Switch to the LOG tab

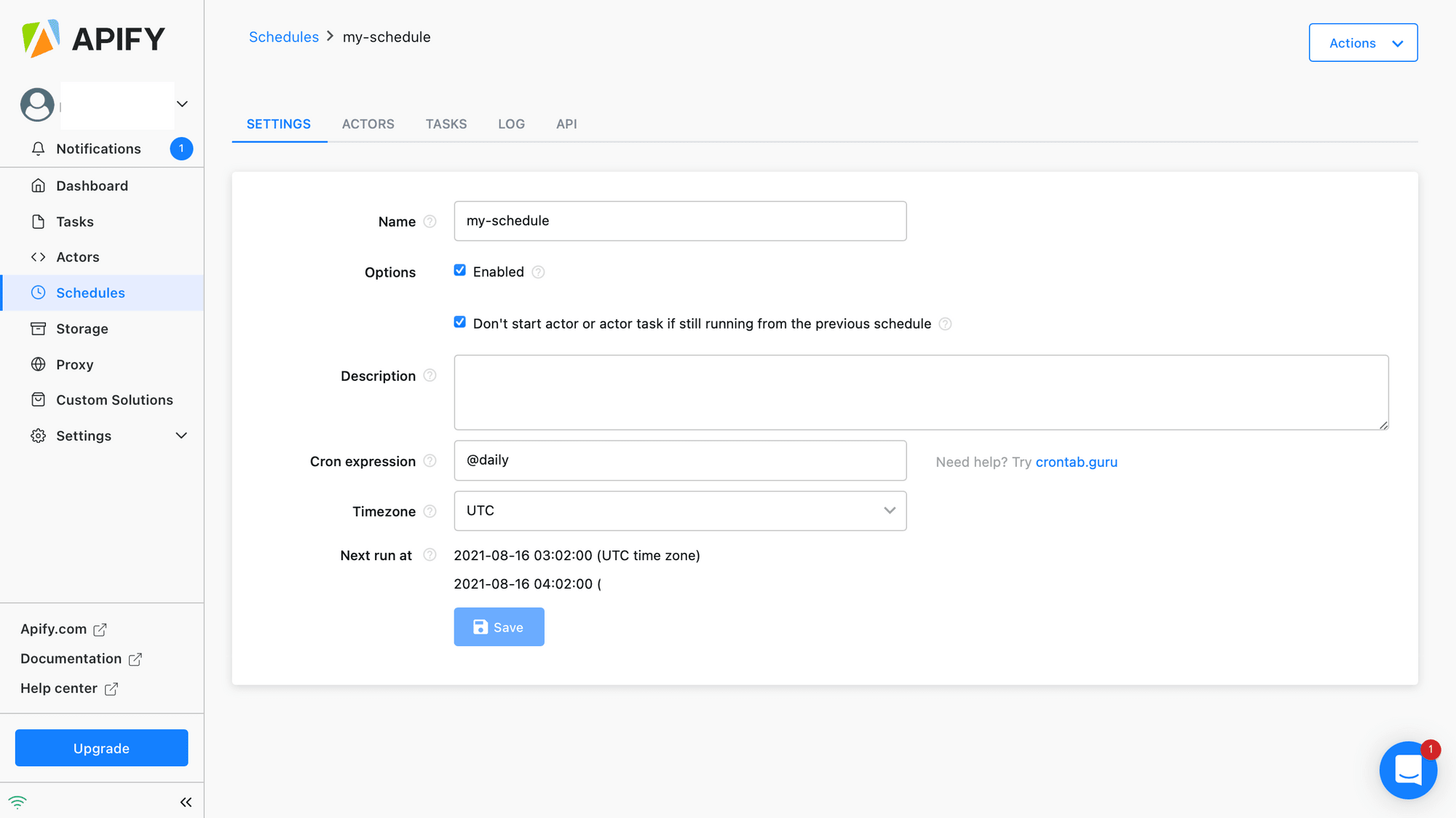pos(511,124)
